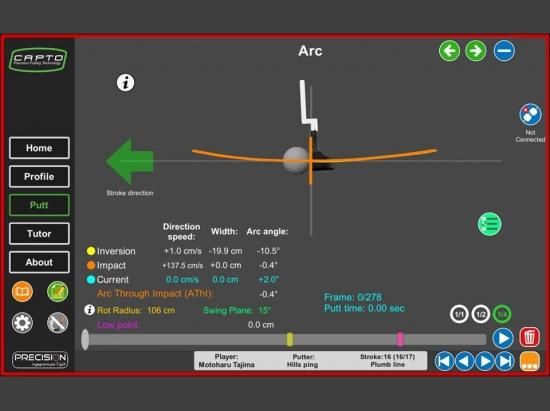This screenshot has height=411, width=550.
Task: Delete stroke with red trash icon
Action: (x=530, y=337)
